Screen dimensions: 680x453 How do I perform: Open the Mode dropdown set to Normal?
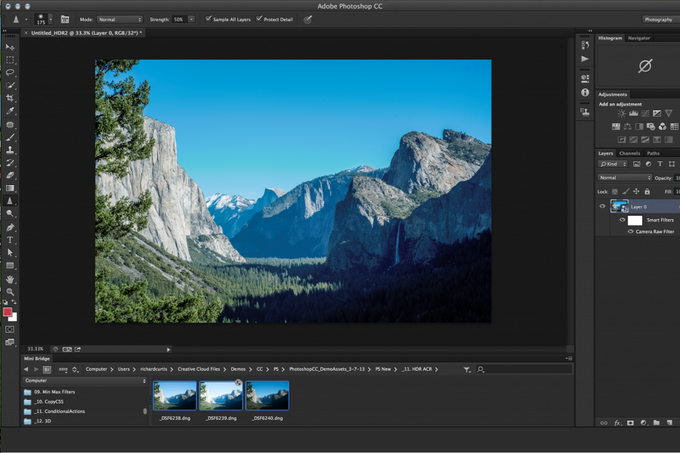pos(120,20)
